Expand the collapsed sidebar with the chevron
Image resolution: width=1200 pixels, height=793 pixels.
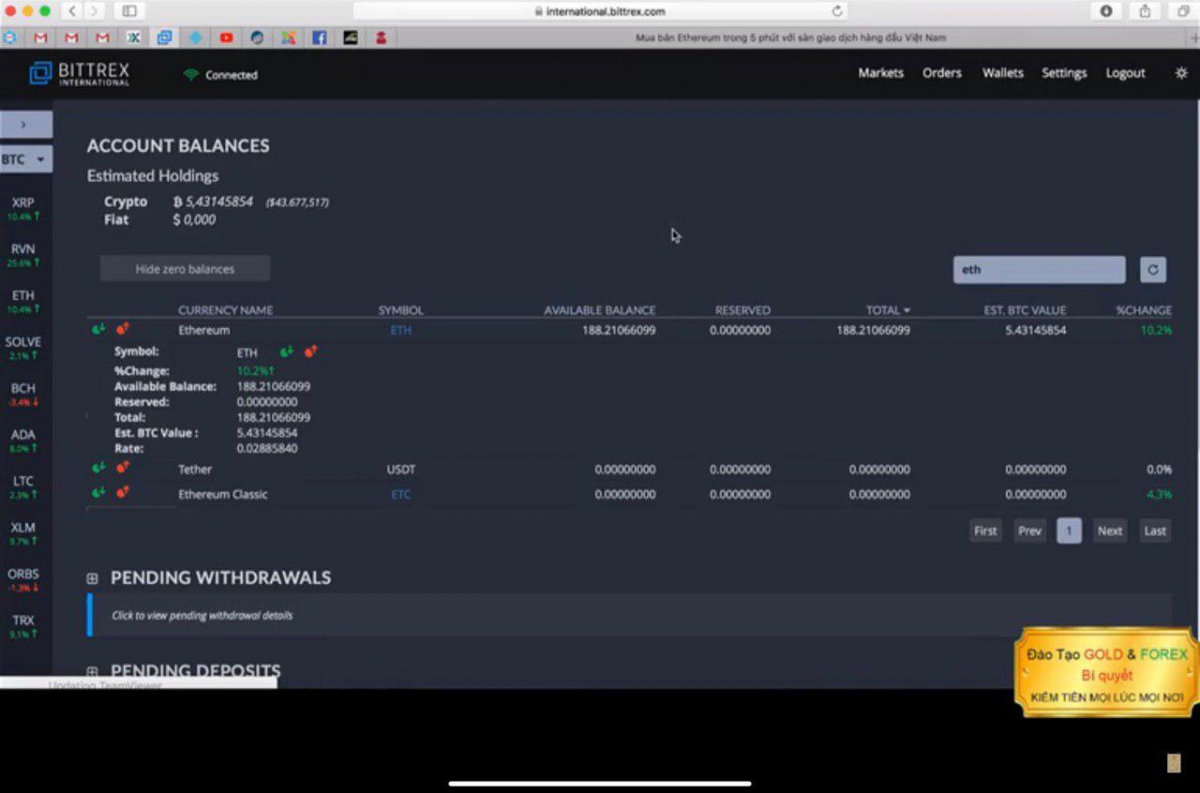pyautogui.click(x=26, y=125)
